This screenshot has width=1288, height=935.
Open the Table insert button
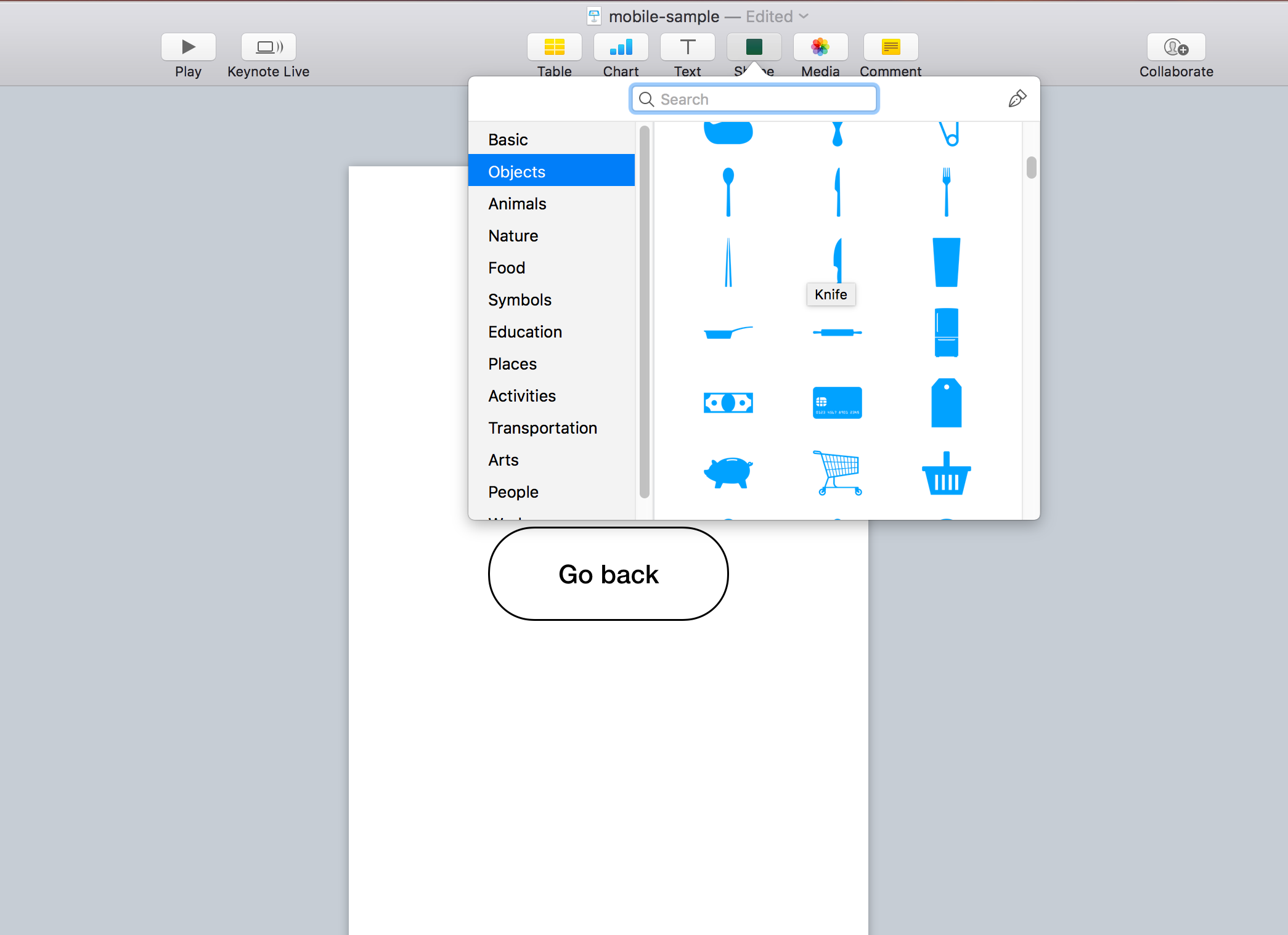click(554, 47)
